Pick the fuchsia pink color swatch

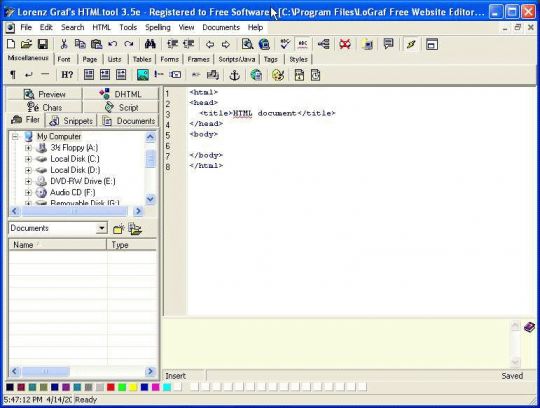155,387
